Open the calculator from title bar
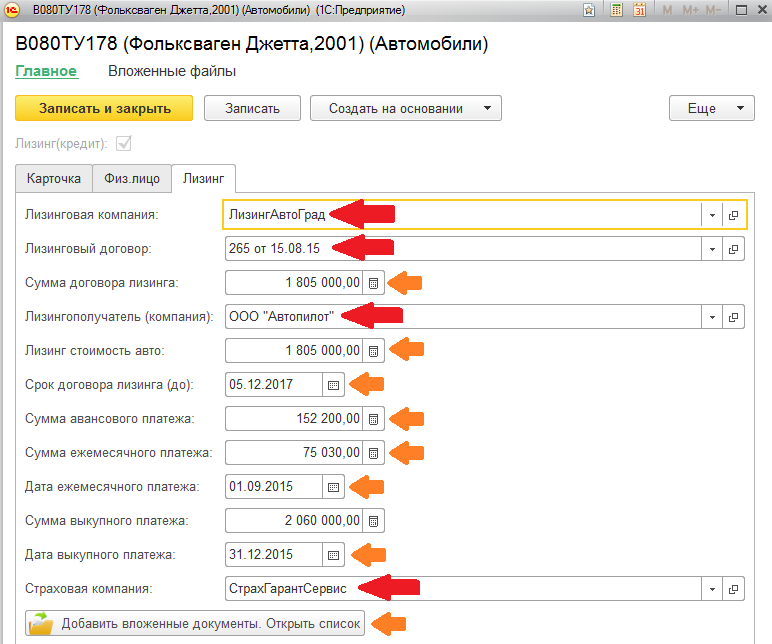 pyautogui.click(x=615, y=11)
